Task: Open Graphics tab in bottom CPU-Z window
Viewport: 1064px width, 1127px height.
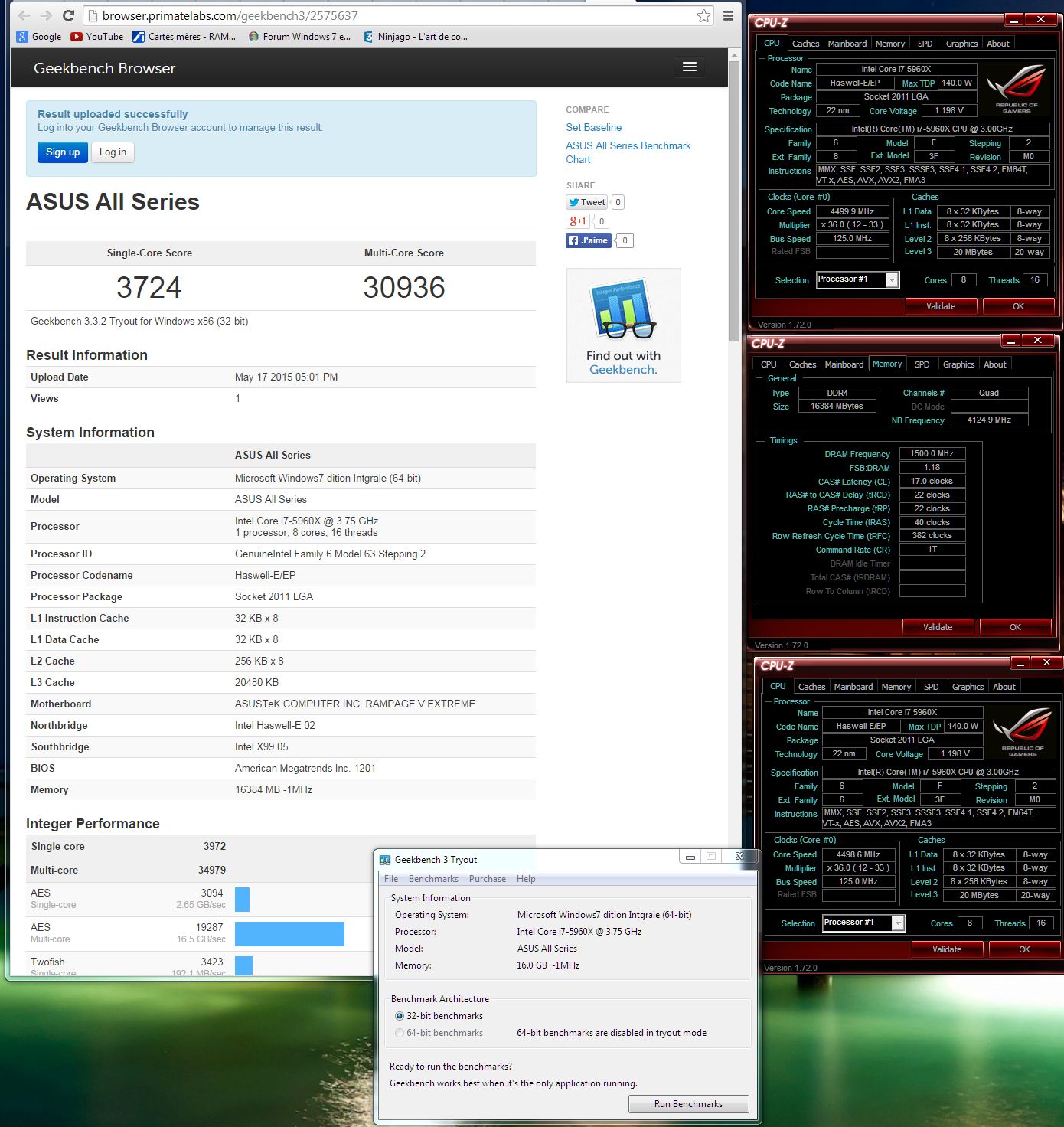Action: (968, 687)
